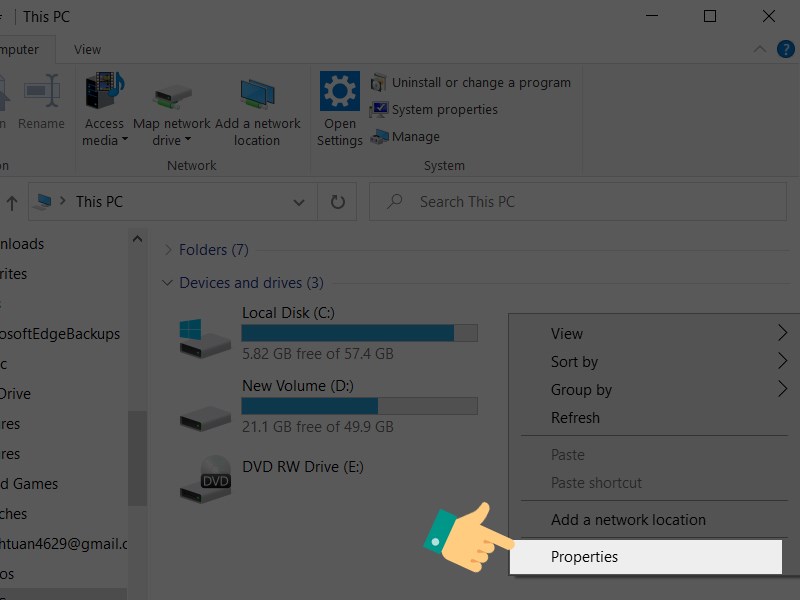This screenshot has height=600, width=800.
Task: Open System properties from the ribbon
Action: tap(444, 110)
